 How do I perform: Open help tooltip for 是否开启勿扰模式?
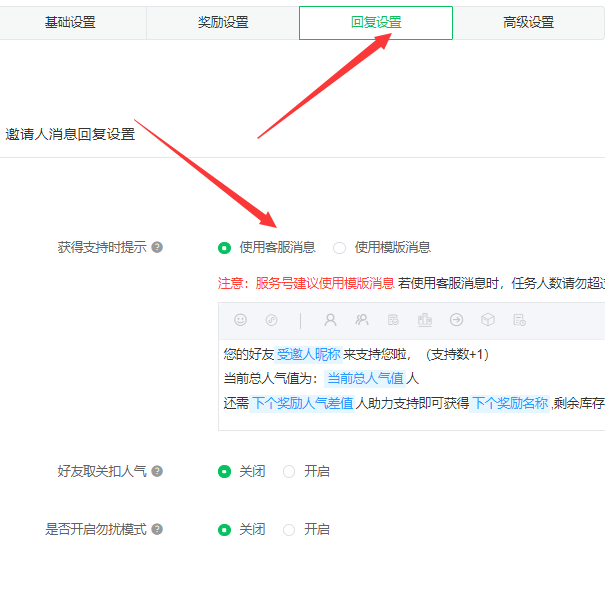pos(157,529)
